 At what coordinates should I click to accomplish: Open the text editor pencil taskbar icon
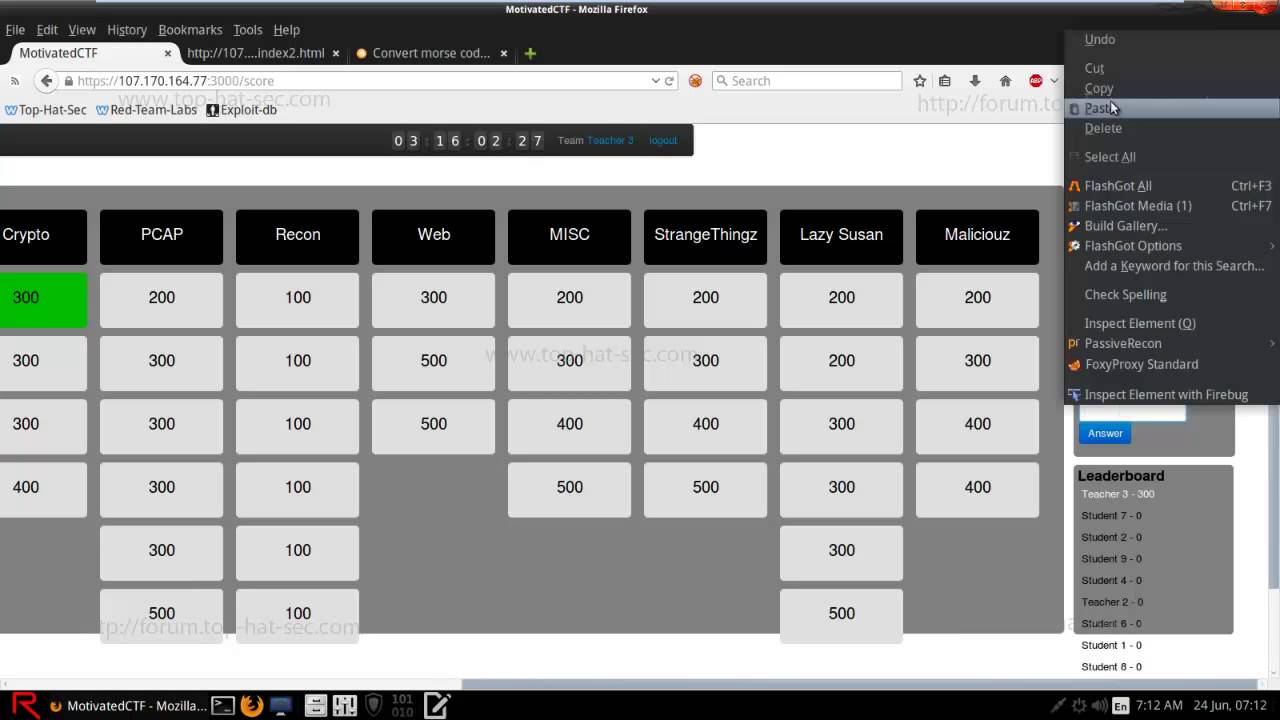point(437,706)
